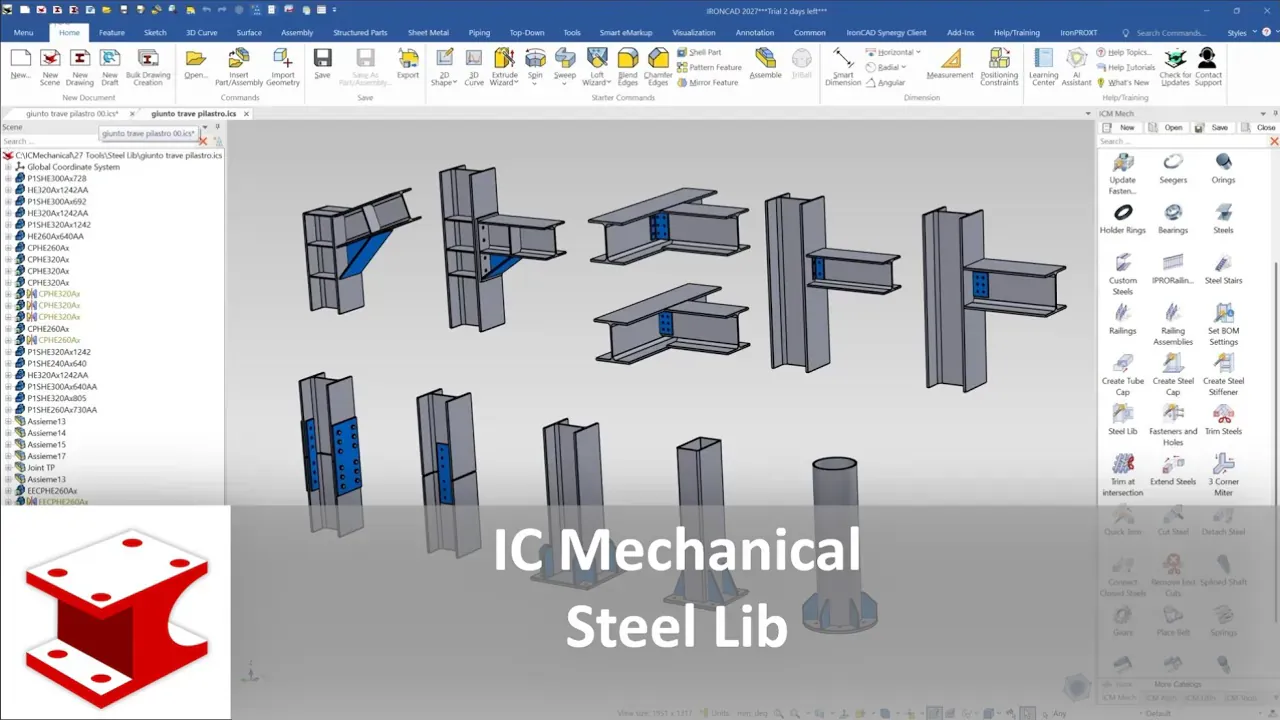Image resolution: width=1280 pixels, height=720 pixels.
Task: Click Open in ICM Mech panel
Action: tap(1167, 128)
